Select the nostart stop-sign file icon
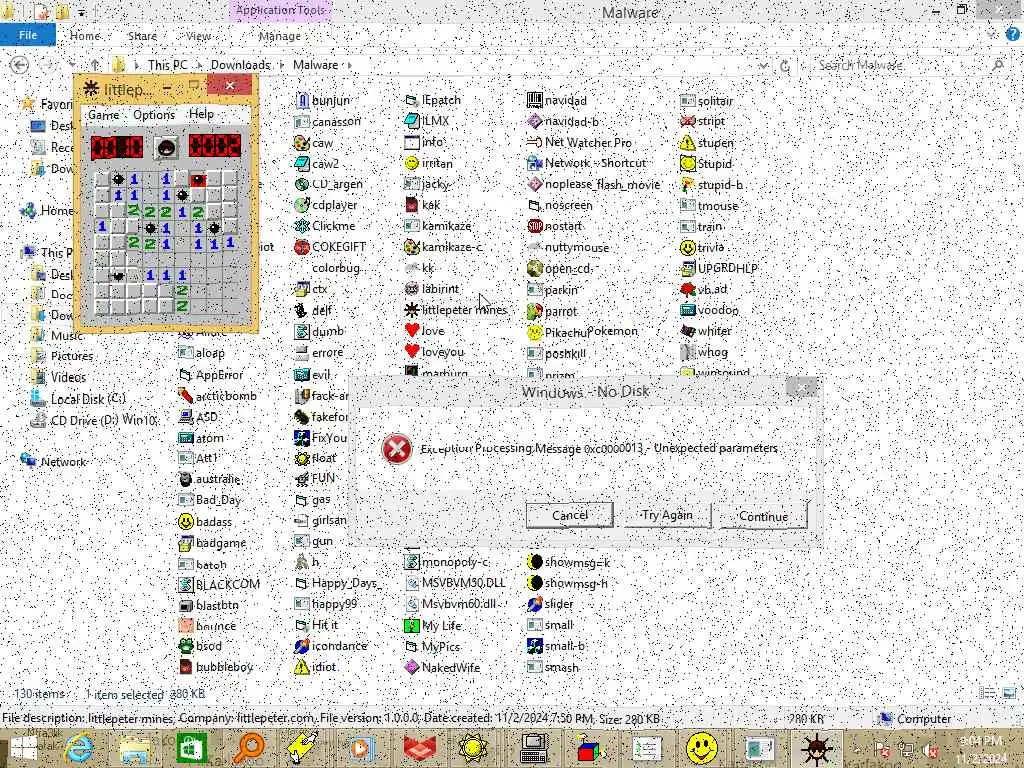The image size is (1024, 768). pyautogui.click(x=535, y=226)
